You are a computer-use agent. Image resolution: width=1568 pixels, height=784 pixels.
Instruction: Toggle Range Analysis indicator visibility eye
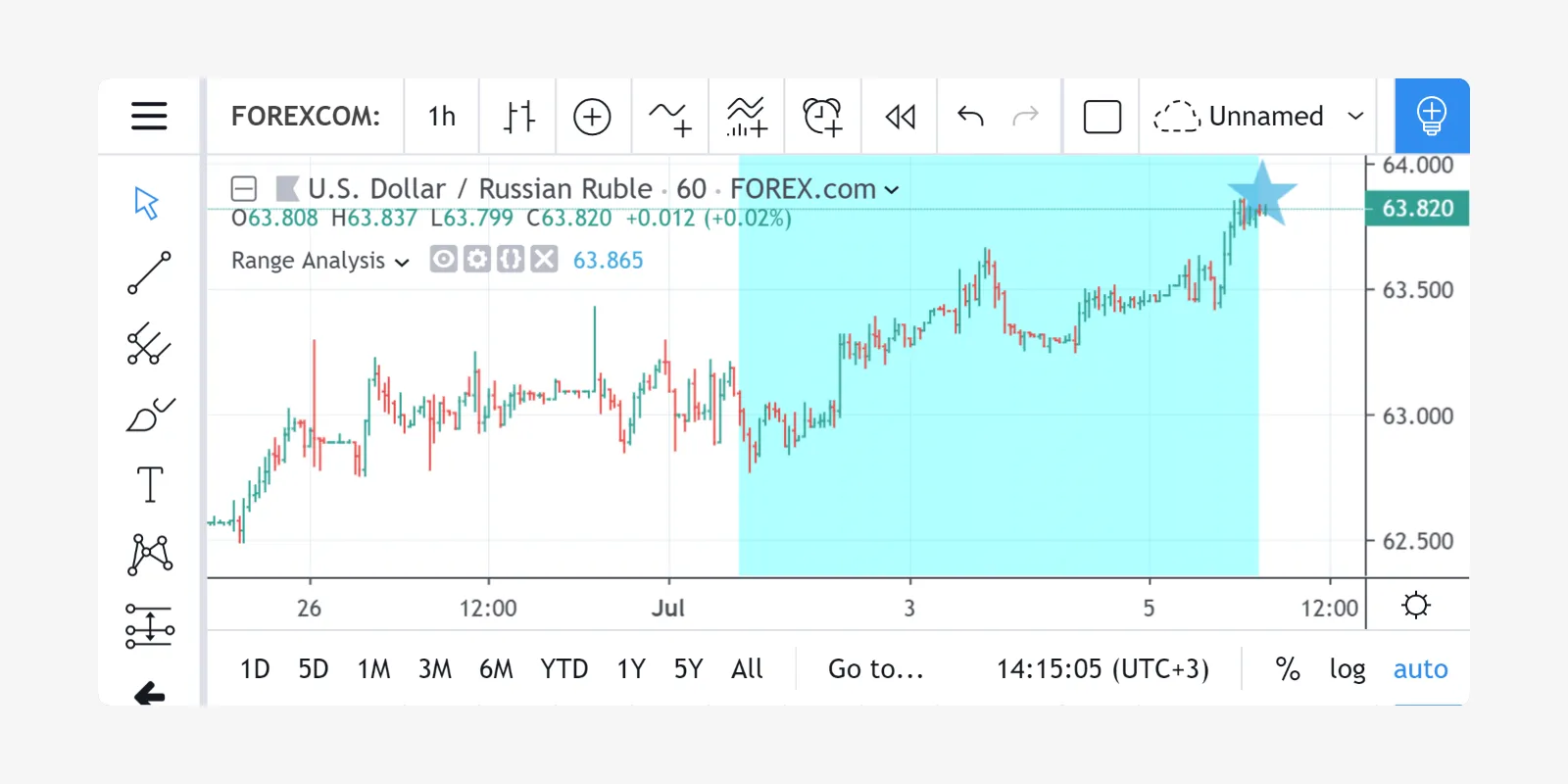pyautogui.click(x=444, y=260)
